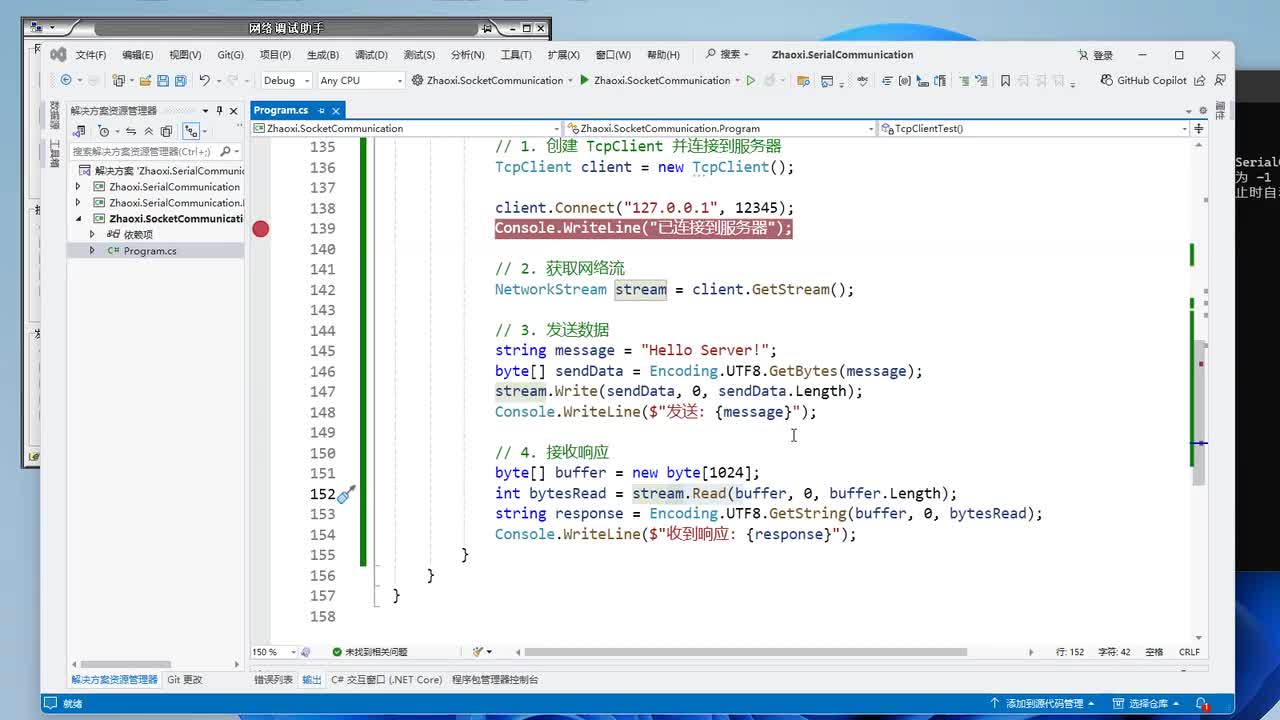This screenshot has width=1280, height=720.
Task: Open the Any CPU platform dropdown
Action: [x=361, y=80]
